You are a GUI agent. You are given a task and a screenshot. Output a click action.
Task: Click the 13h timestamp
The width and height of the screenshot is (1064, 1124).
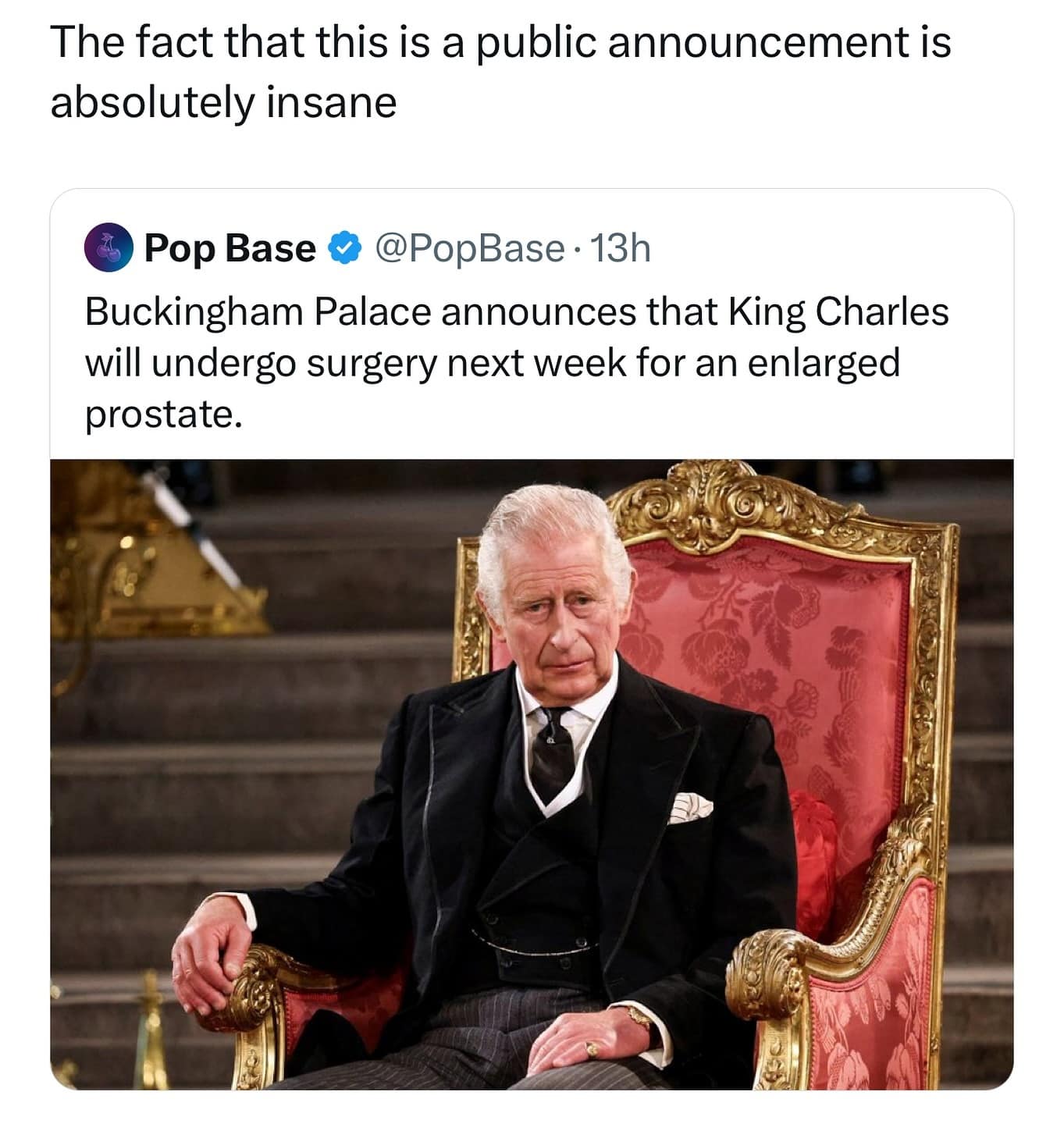tap(621, 248)
